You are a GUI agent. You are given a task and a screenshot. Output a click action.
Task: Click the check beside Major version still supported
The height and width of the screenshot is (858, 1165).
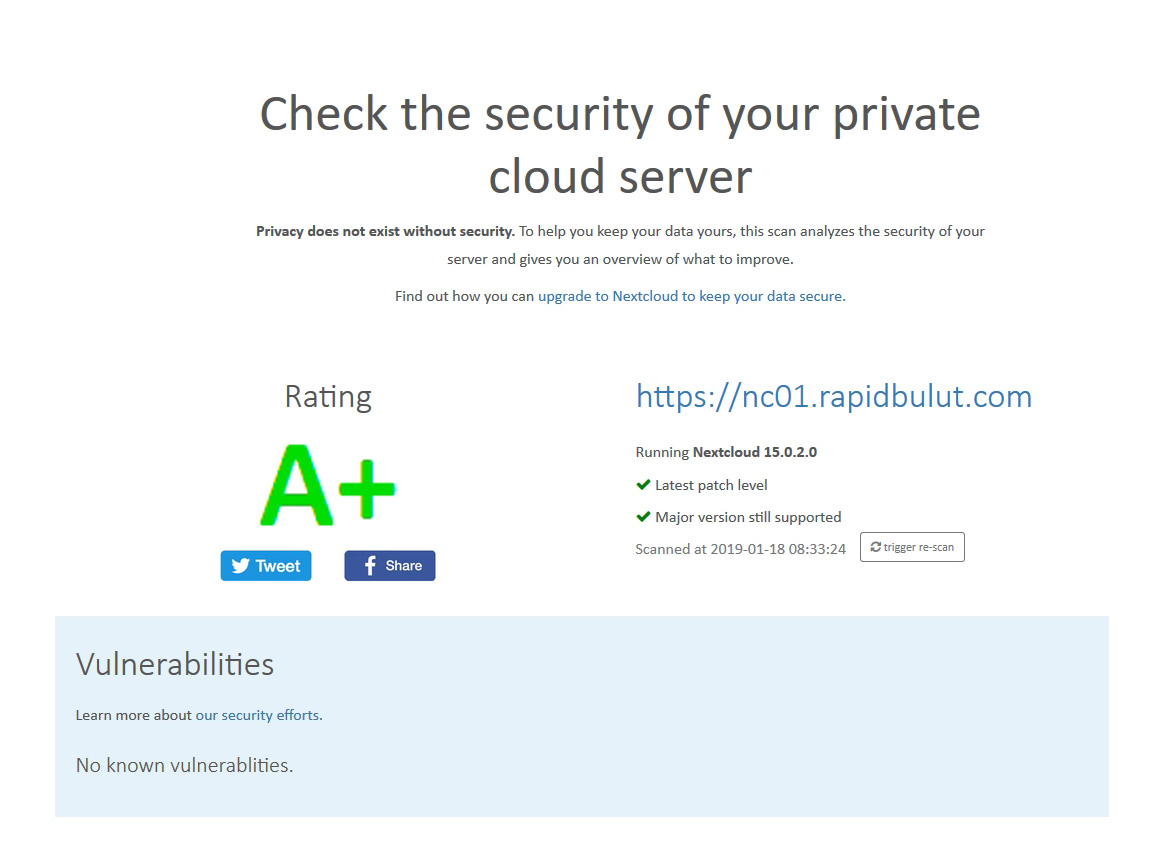click(643, 517)
